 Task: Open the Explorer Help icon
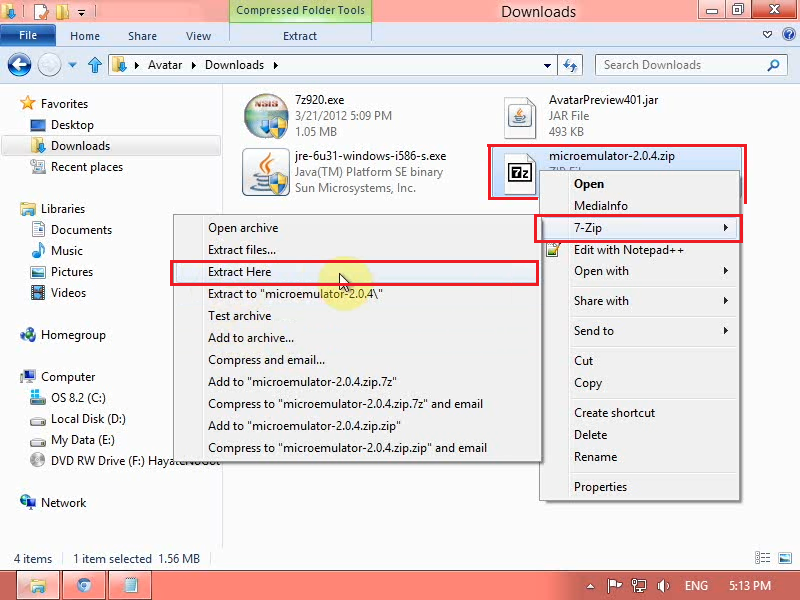788,35
